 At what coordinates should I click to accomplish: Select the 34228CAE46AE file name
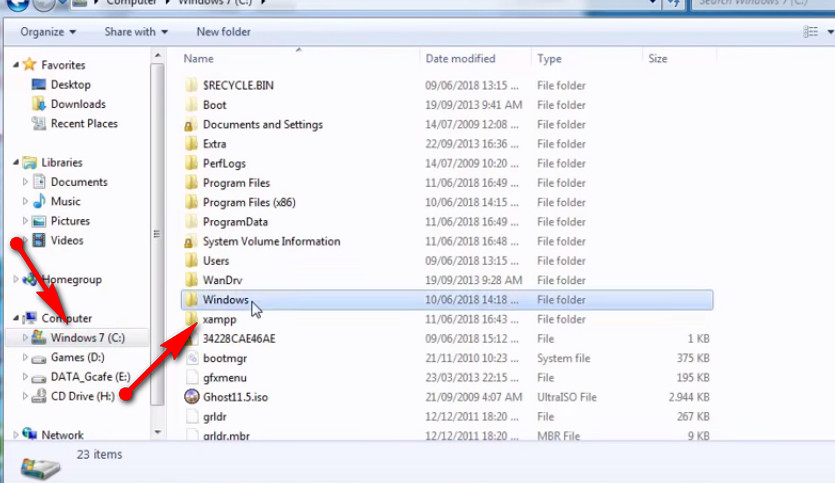click(239, 339)
